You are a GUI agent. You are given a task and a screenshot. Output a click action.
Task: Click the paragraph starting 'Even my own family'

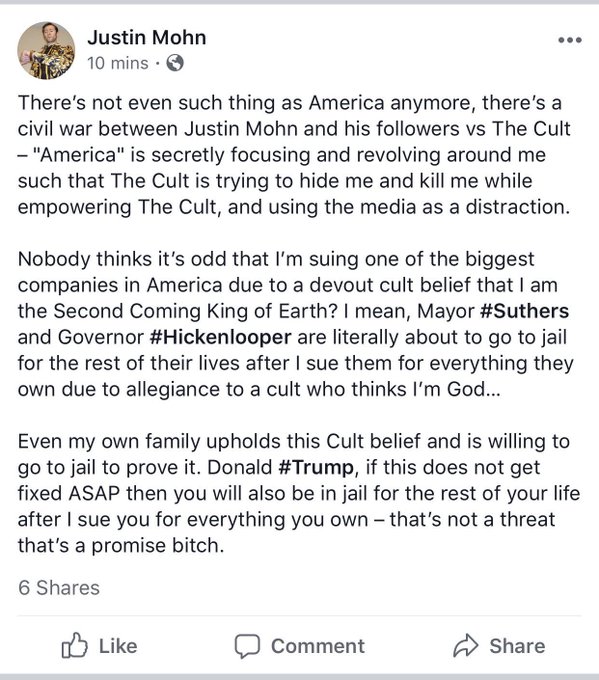(298, 494)
